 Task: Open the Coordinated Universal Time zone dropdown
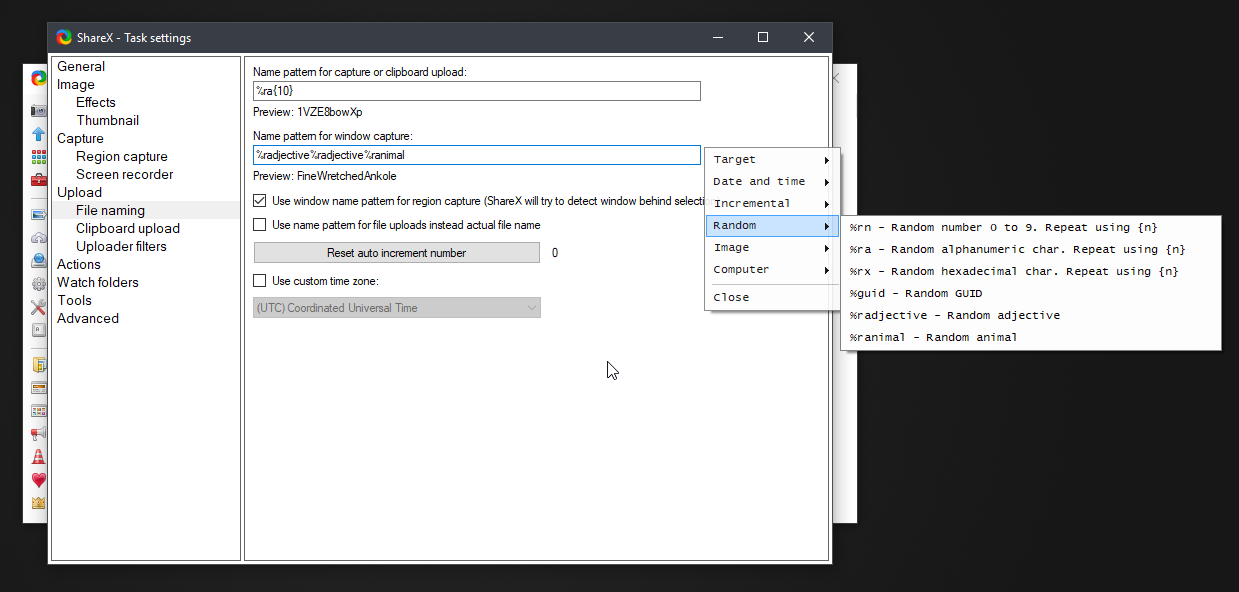[397, 308]
